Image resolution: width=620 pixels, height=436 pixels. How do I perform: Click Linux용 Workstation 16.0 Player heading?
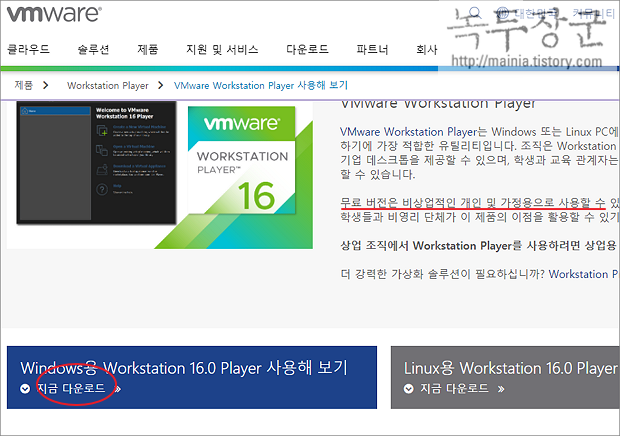coord(511,368)
